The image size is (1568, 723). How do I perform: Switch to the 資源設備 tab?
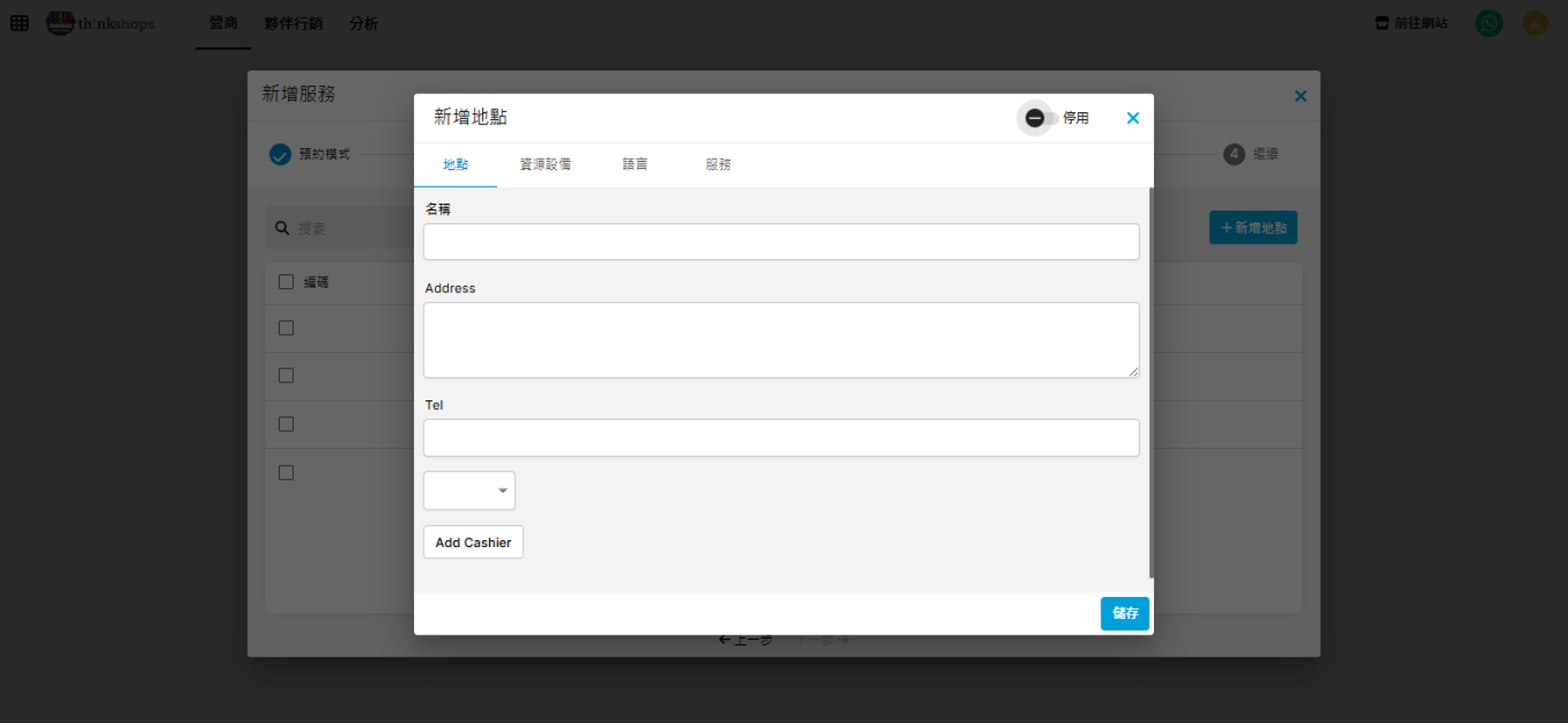pos(545,165)
